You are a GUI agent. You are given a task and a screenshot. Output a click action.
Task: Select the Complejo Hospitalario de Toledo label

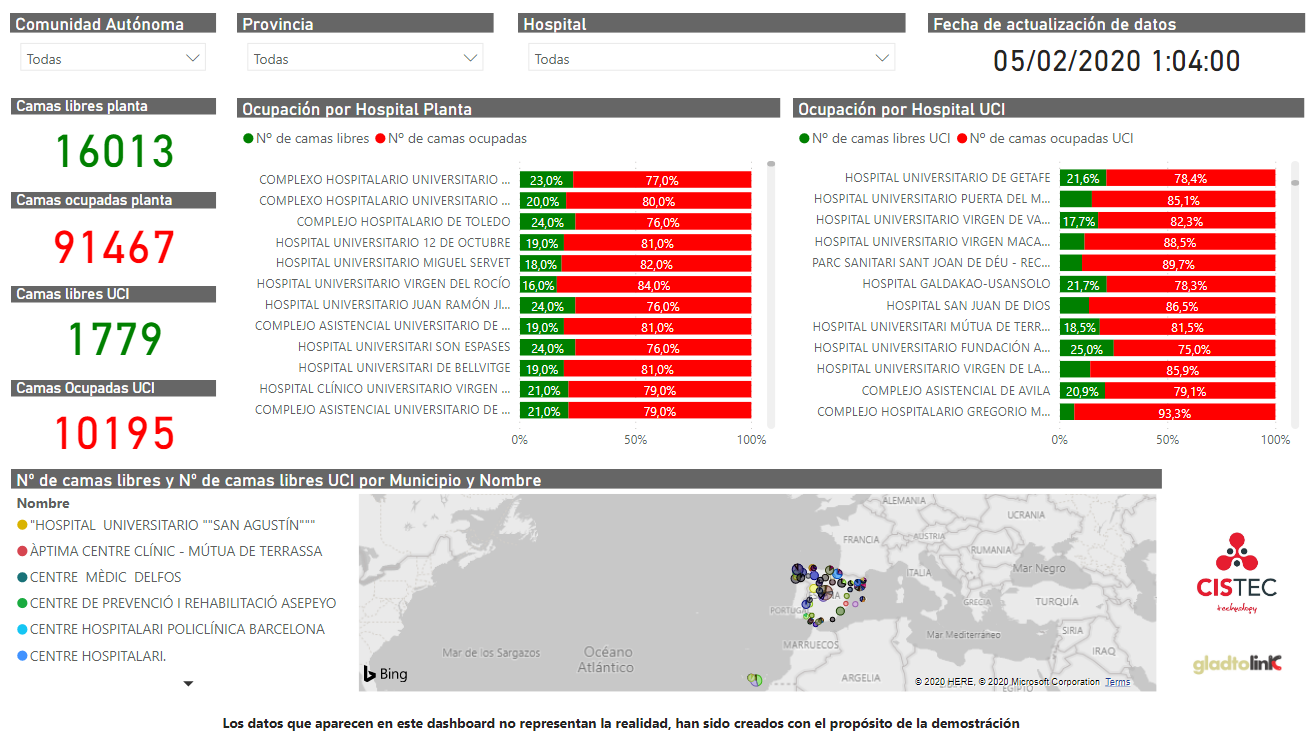pos(403,222)
